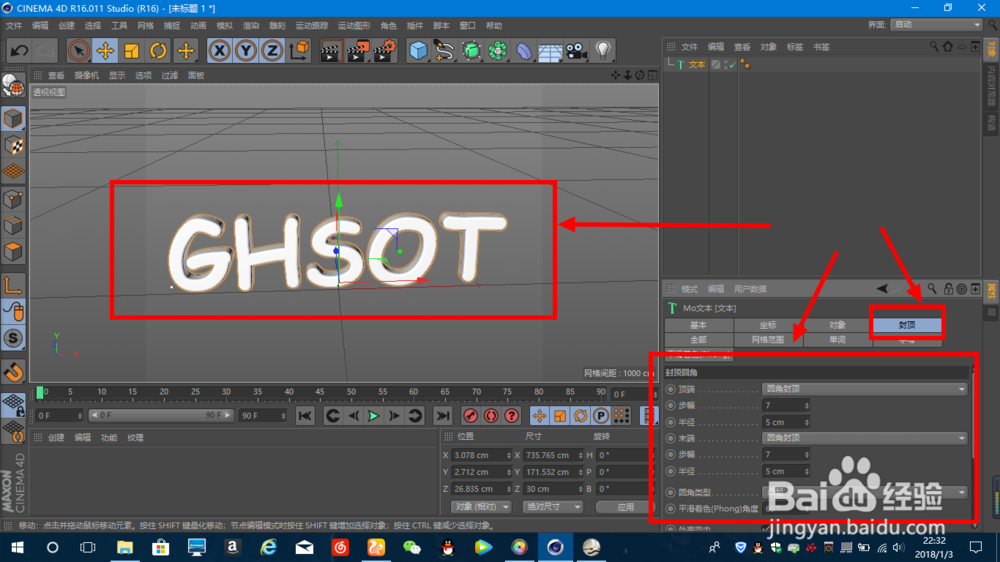The width and height of the screenshot is (1000, 562).
Task: Click the blue deformer icon
Action: click(x=524, y=50)
